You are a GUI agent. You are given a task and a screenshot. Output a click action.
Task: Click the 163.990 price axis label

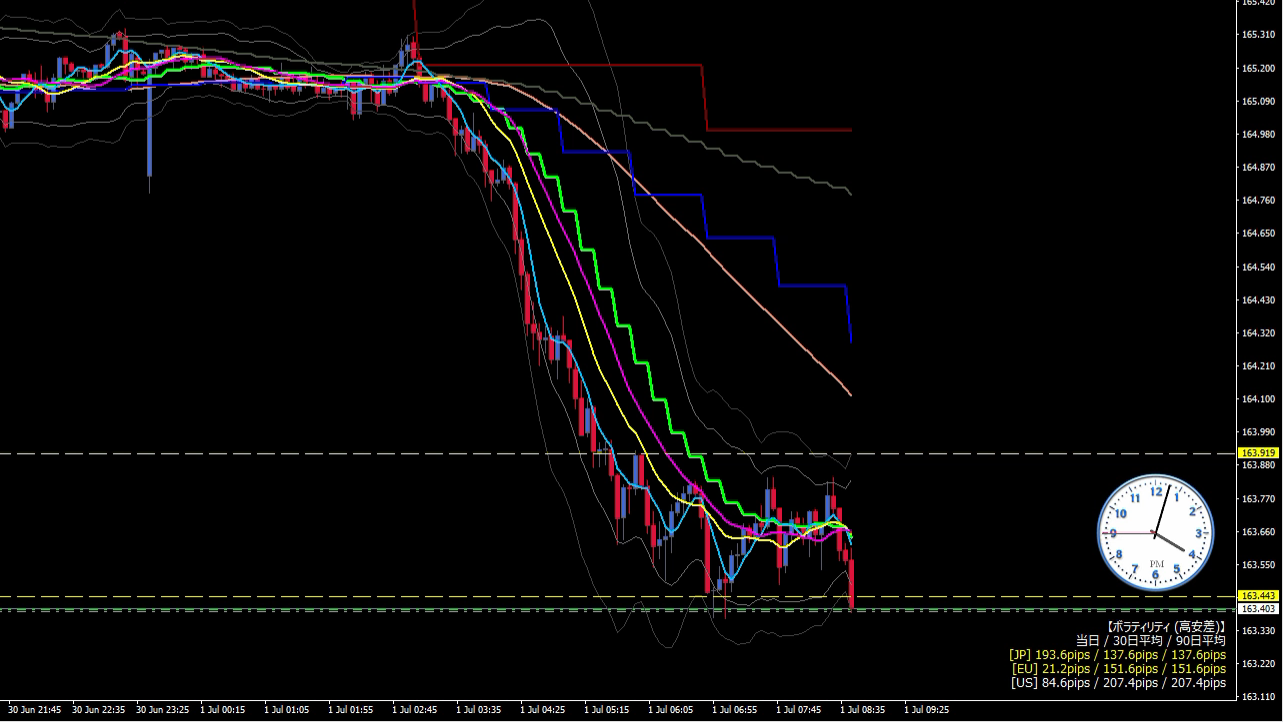click(1258, 432)
